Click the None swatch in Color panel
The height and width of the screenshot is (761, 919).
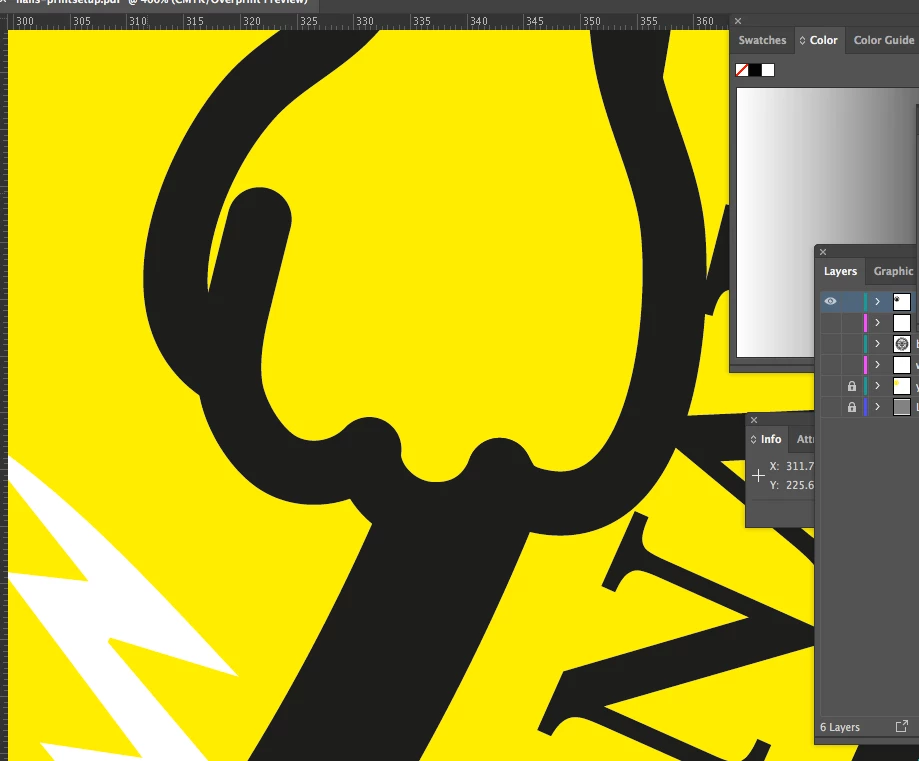point(741,70)
